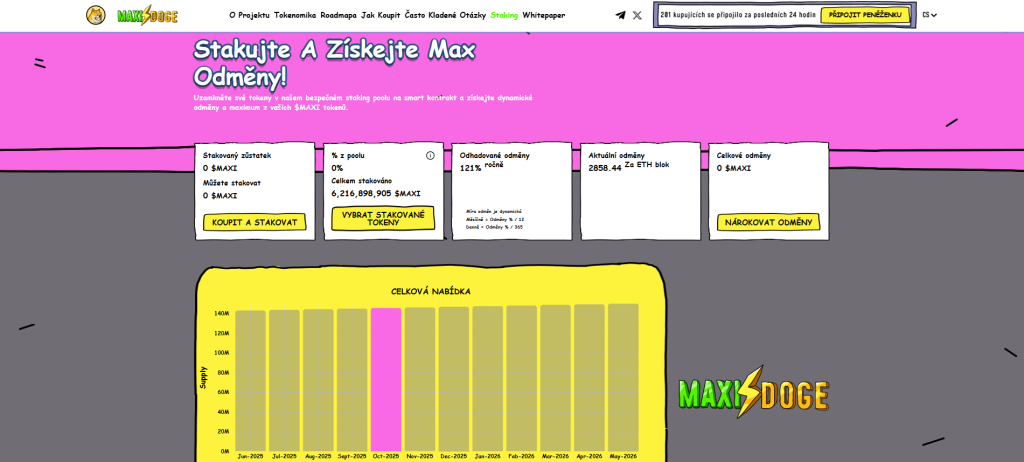Click the 281 kupujících banner text

point(737,14)
